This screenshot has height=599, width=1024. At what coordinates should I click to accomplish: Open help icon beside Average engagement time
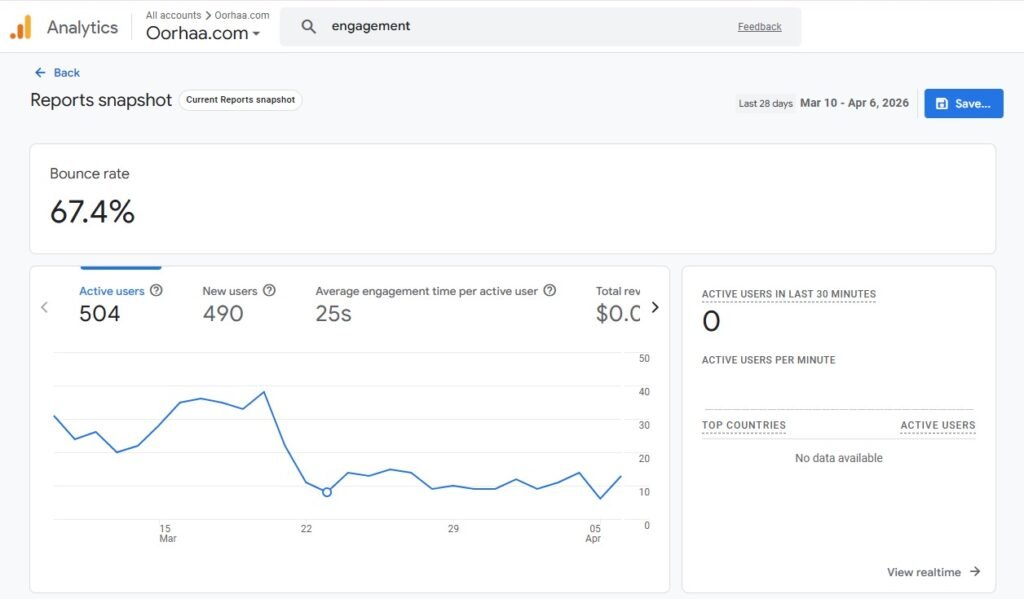(x=550, y=291)
